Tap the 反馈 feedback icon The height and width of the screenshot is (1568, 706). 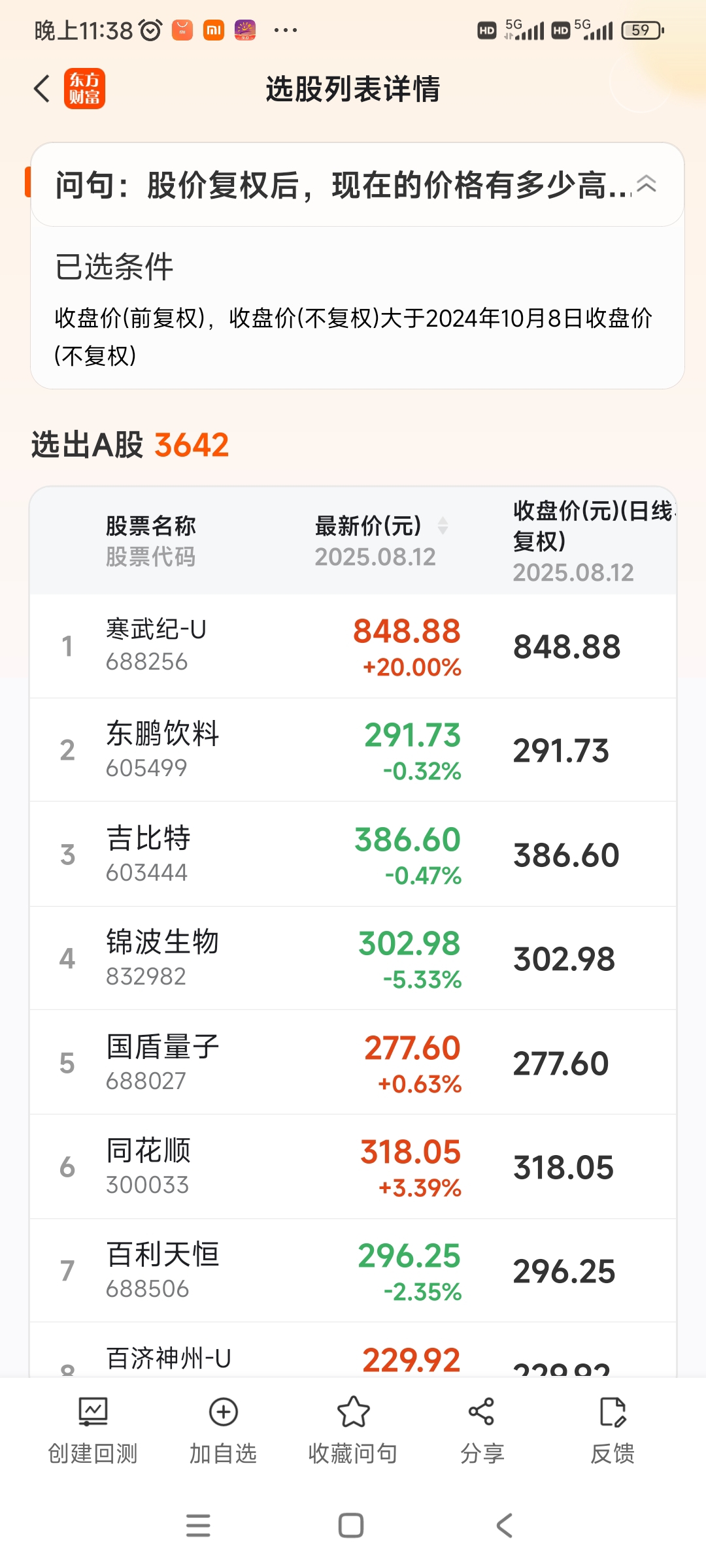(x=613, y=1412)
